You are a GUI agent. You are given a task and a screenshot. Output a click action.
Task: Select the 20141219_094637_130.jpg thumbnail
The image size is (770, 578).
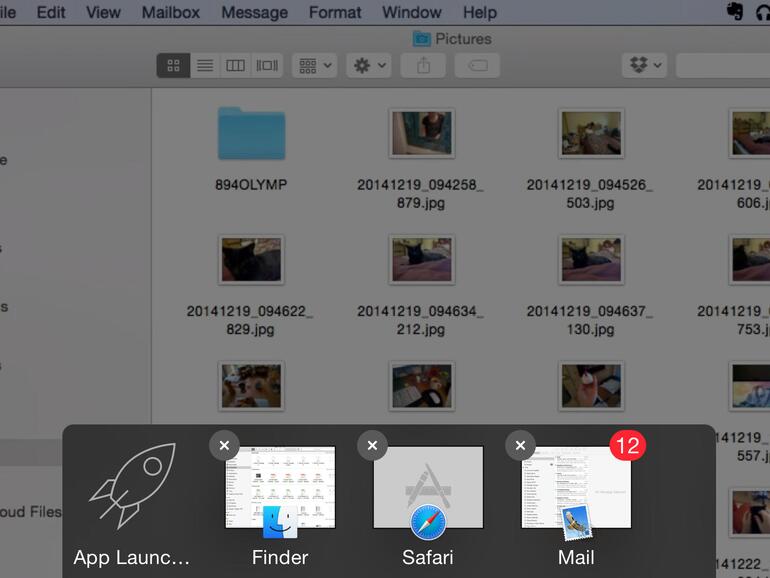(x=591, y=260)
